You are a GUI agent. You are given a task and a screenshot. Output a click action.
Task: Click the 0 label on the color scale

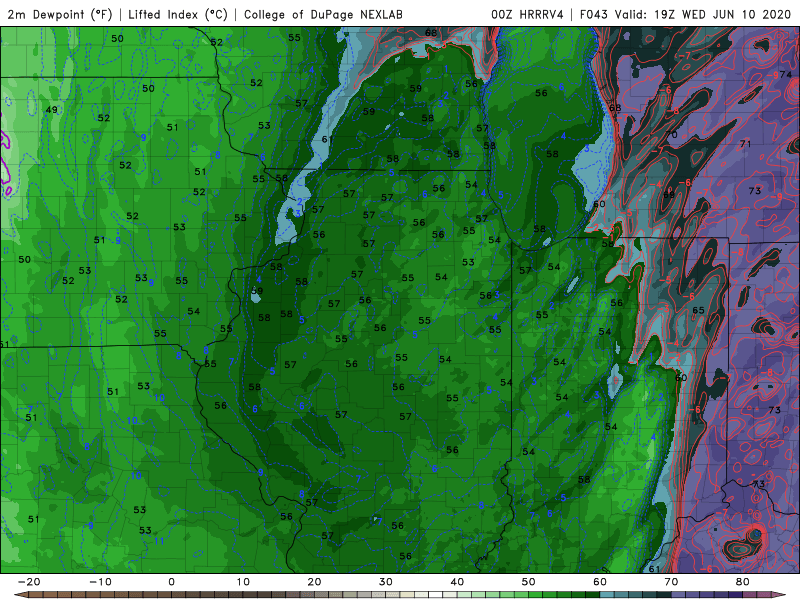pyautogui.click(x=171, y=582)
